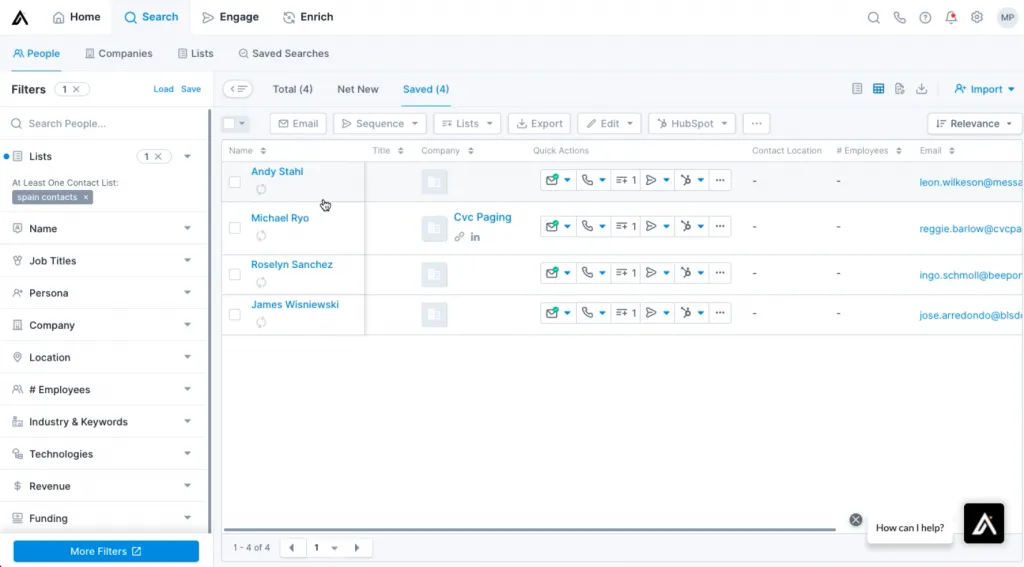Open the Relevance sort dropdown

(x=974, y=124)
